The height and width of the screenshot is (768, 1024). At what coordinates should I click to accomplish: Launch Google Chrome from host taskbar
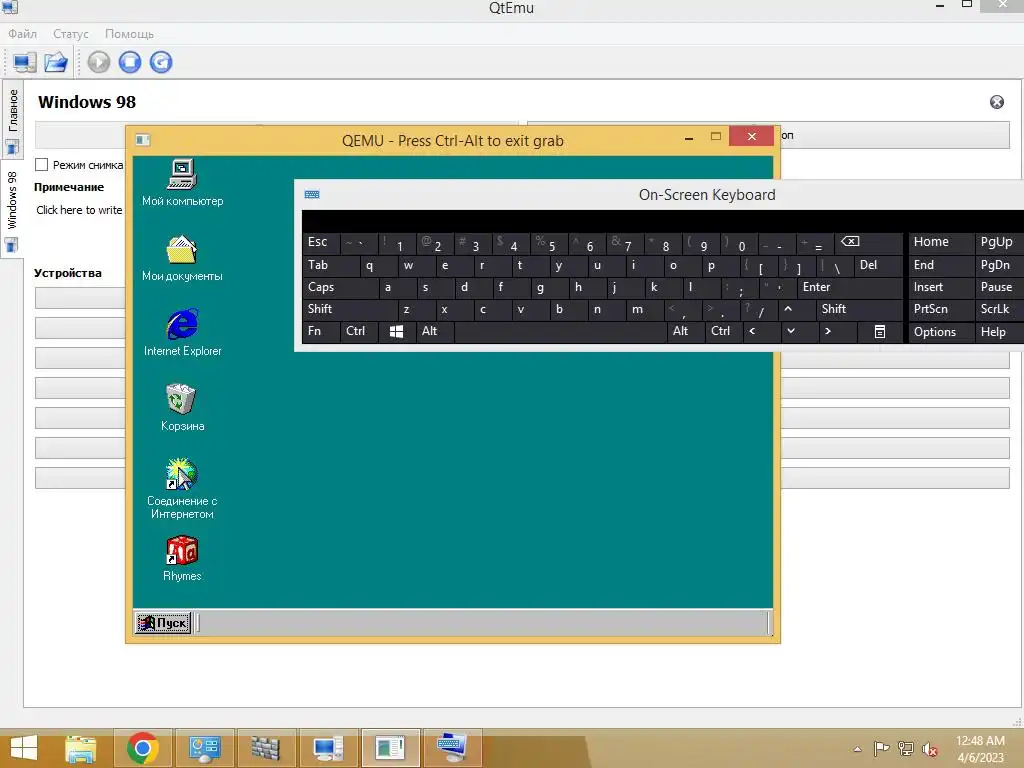pyautogui.click(x=142, y=748)
